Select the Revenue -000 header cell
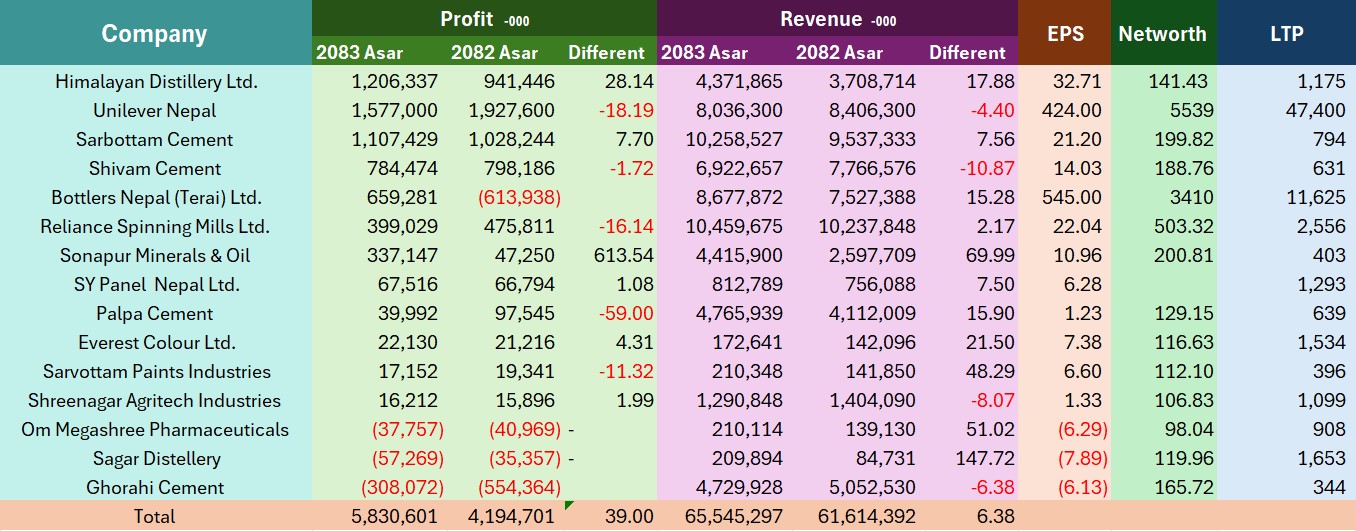The width and height of the screenshot is (1356, 531). 837,19
